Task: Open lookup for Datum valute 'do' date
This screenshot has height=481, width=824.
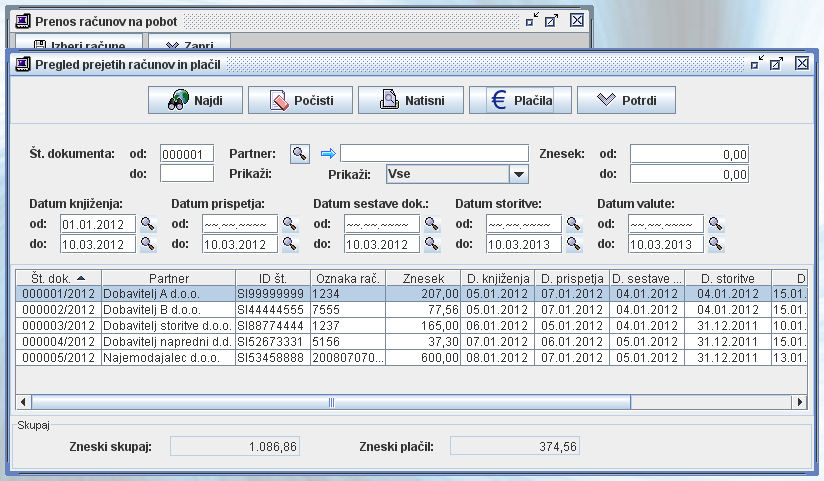Action: [x=715, y=243]
